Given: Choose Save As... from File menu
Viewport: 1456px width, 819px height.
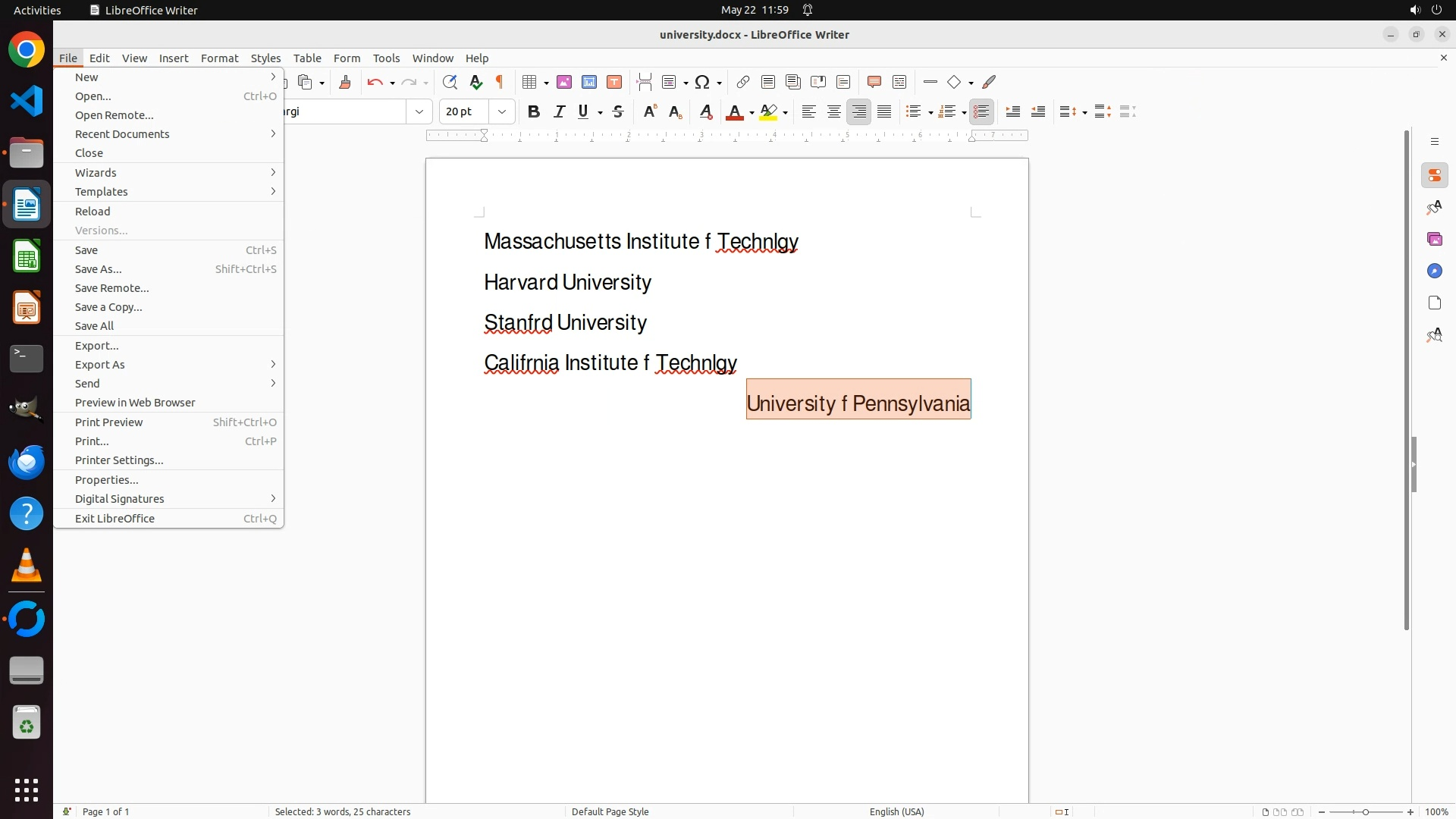Looking at the screenshot, I should point(99,268).
